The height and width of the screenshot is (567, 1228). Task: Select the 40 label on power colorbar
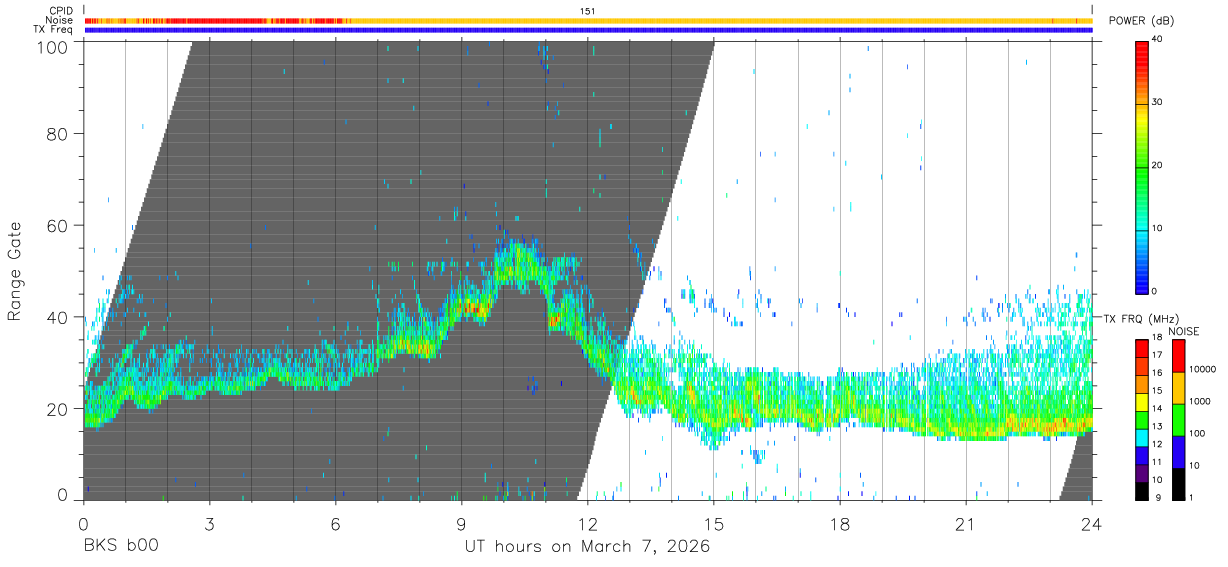point(1158,40)
